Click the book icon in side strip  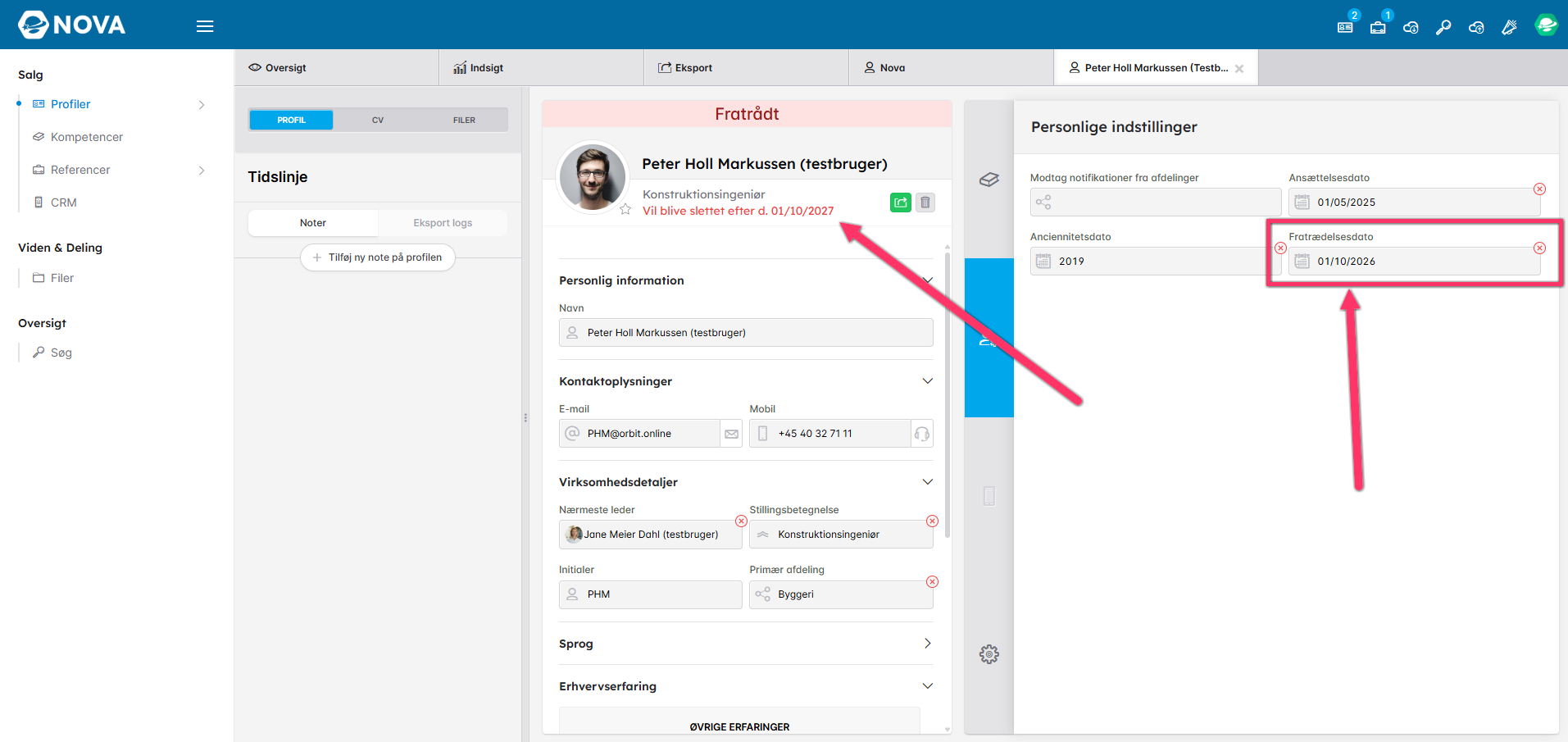tap(989, 180)
